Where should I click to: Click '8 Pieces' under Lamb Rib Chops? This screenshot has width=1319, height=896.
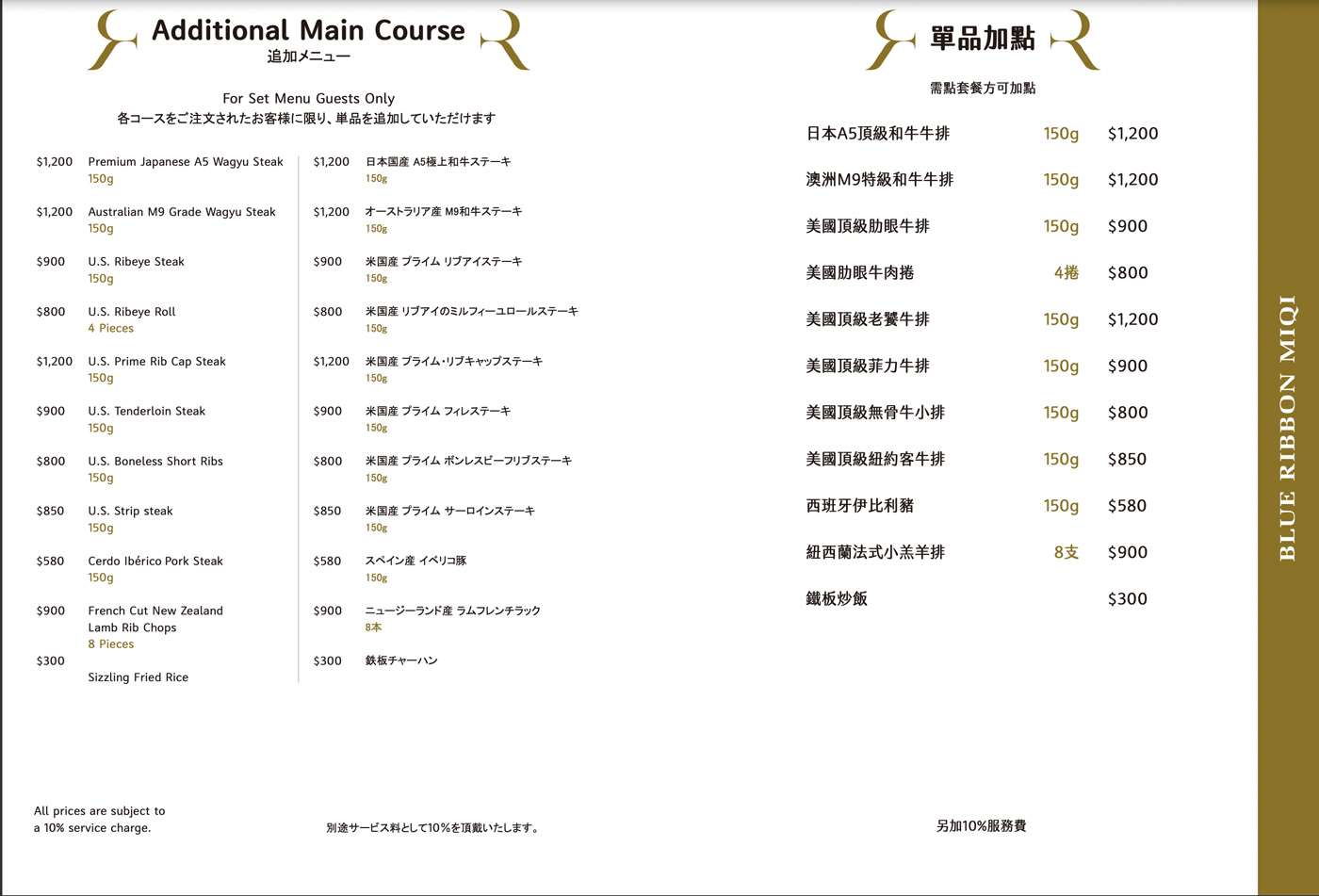[x=111, y=644]
